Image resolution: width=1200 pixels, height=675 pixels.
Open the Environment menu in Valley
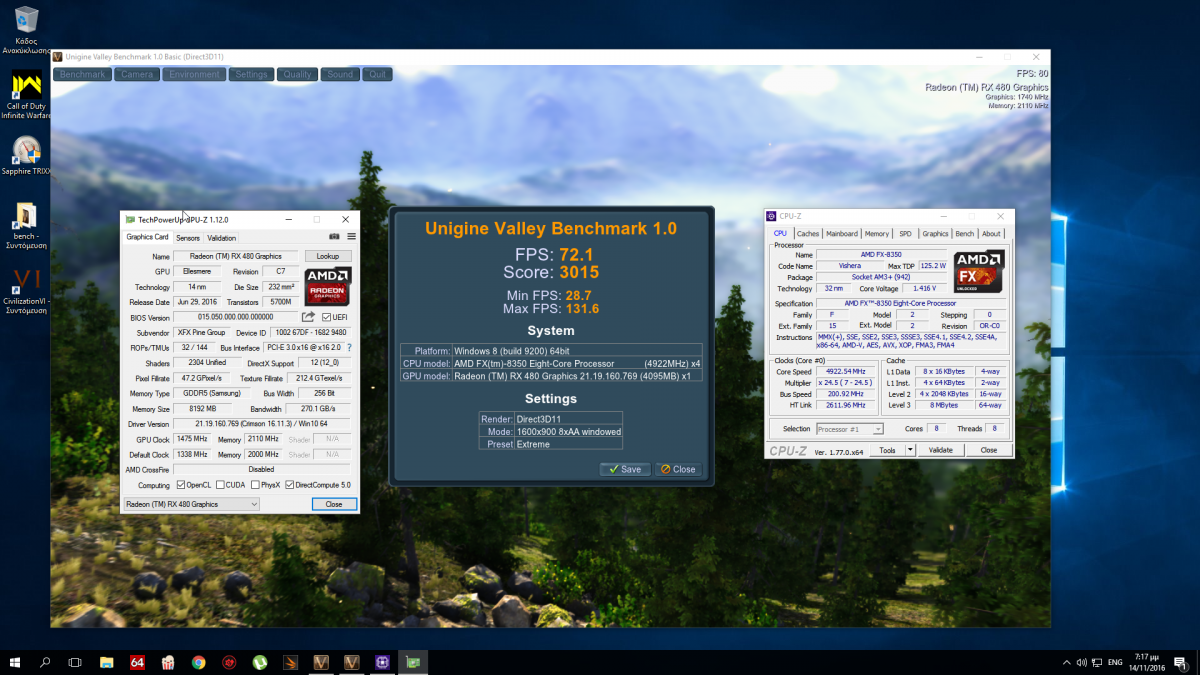194,74
